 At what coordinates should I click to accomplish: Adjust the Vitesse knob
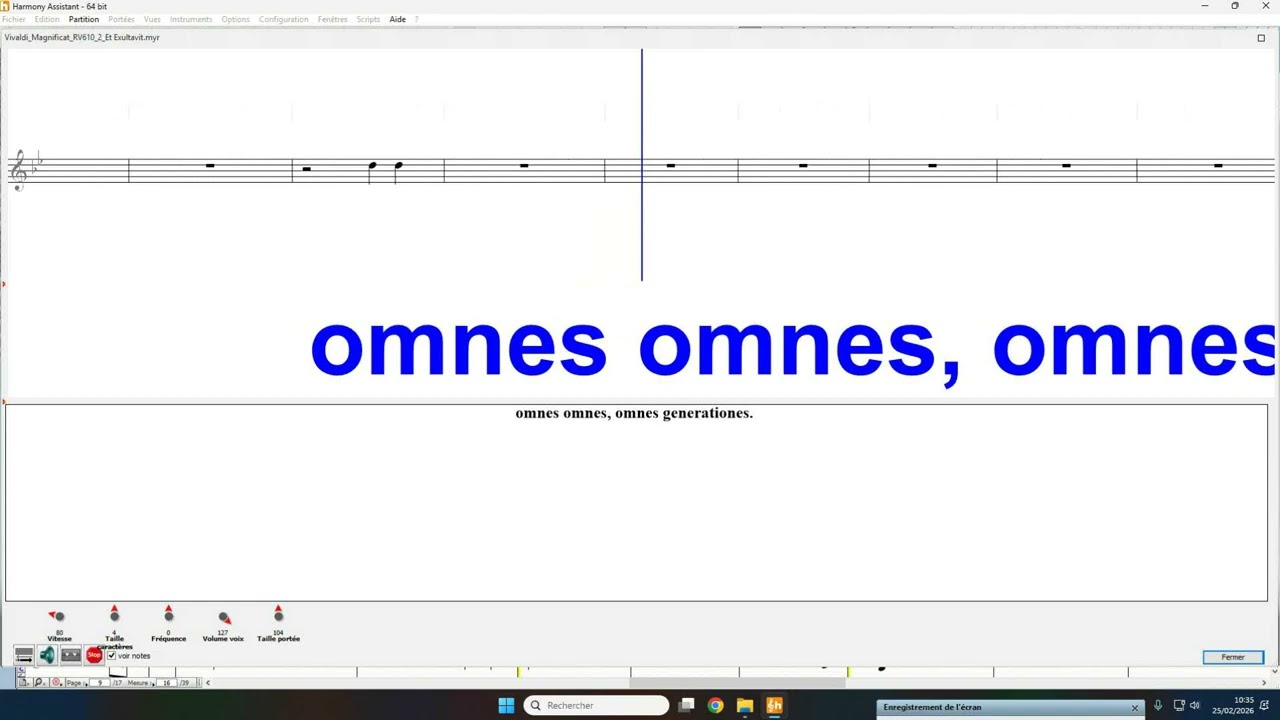click(x=59, y=616)
